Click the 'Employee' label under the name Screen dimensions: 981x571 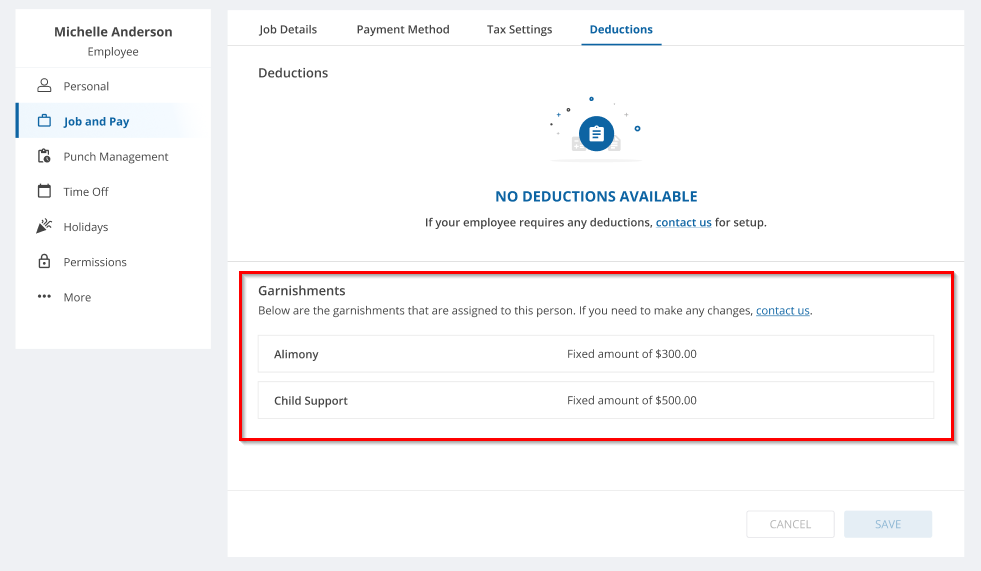click(x=113, y=51)
